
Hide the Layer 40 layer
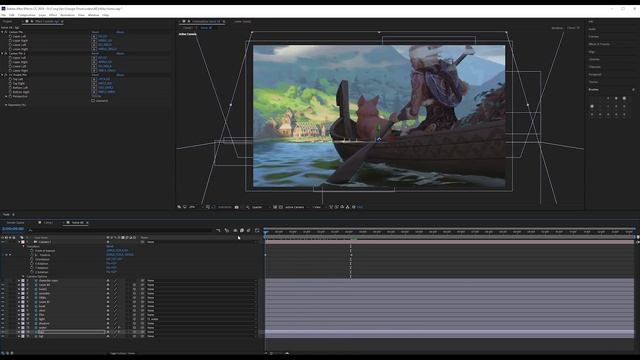pos(2,285)
